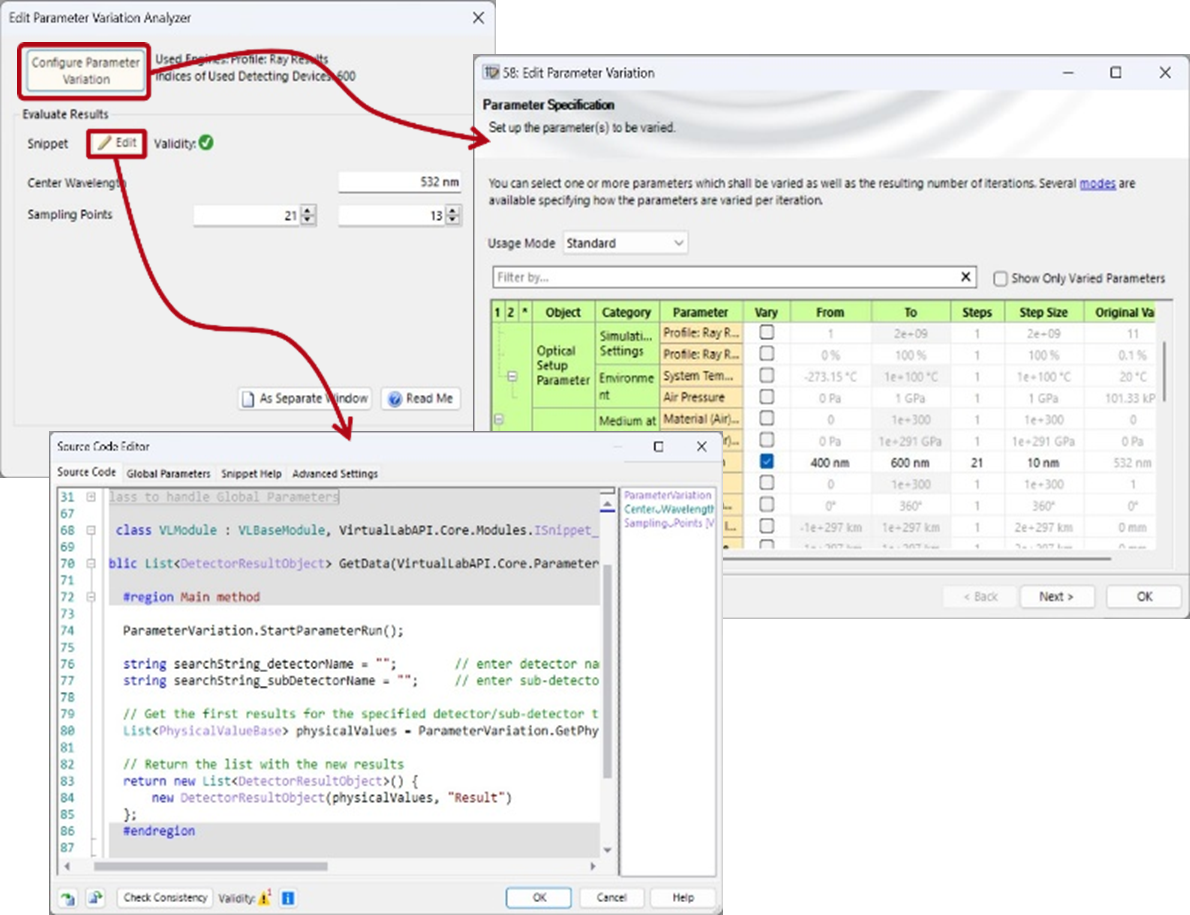Enable Vary checkbox in row with From 0 %

pos(767,354)
